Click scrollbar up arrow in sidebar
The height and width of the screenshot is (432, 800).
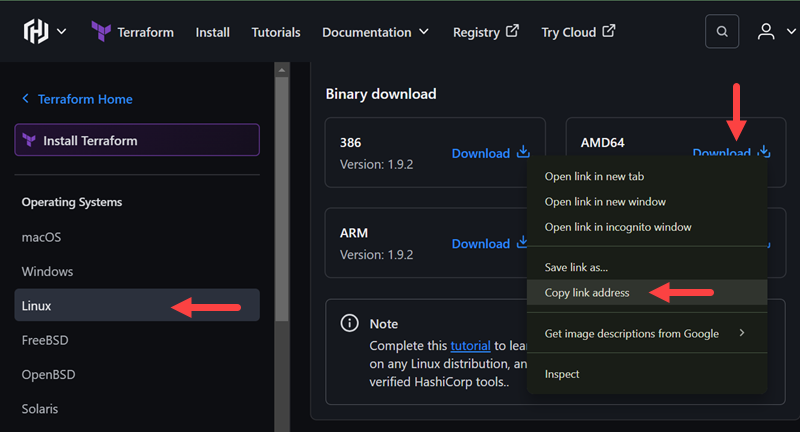pyautogui.click(x=282, y=70)
